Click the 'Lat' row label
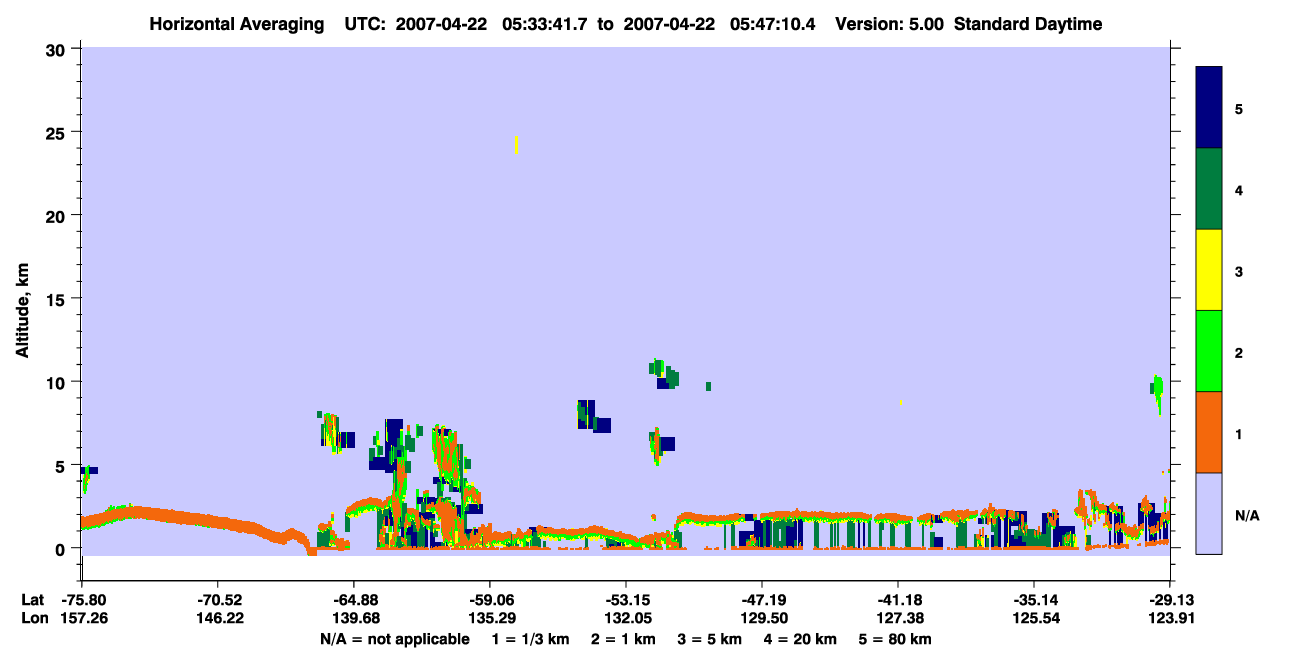Screen dimensions: 1300x667 point(32,601)
